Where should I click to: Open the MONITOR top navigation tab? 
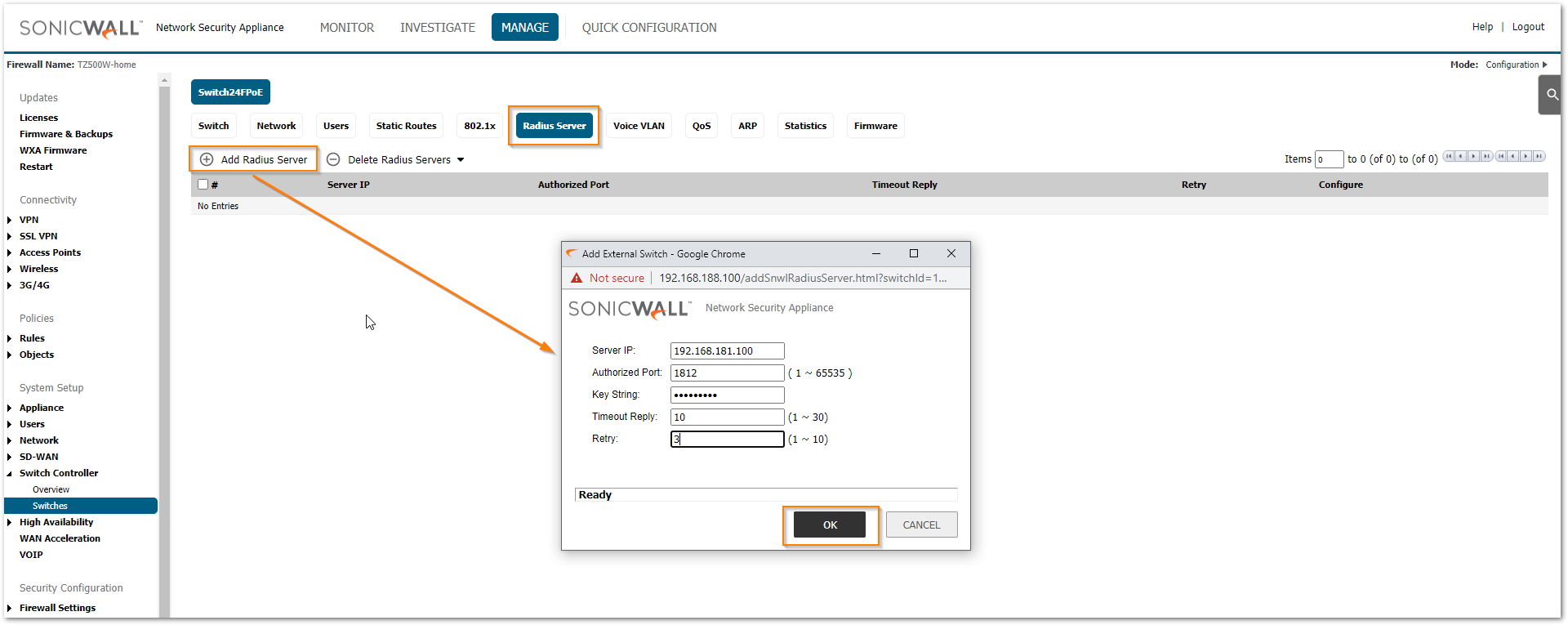347,28
